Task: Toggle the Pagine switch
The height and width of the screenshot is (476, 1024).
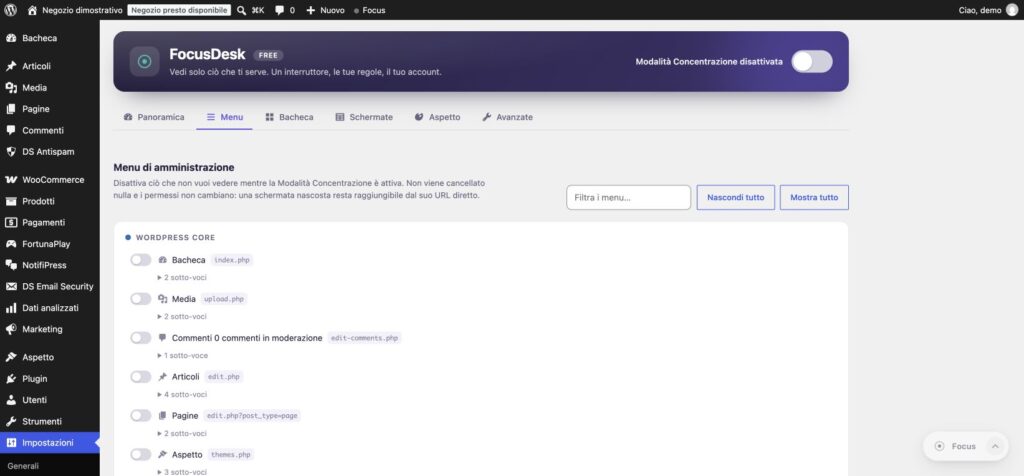Action: (x=140, y=416)
